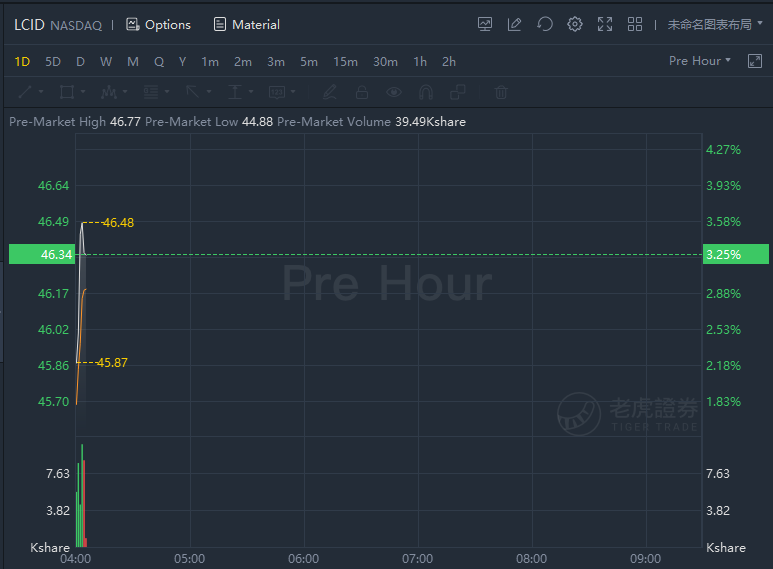Click the Pre-Market High 46.77 value
773x569 pixels.
click(x=125, y=122)
